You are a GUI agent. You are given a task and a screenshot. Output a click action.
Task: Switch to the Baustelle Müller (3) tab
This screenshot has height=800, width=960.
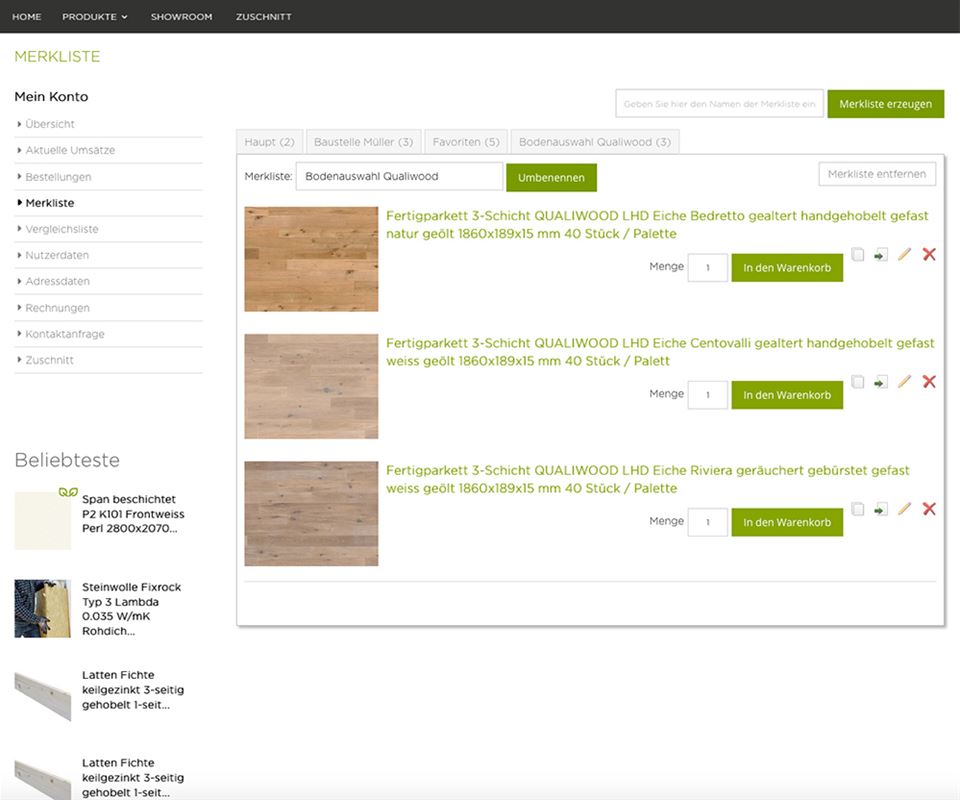click(364, 142)
